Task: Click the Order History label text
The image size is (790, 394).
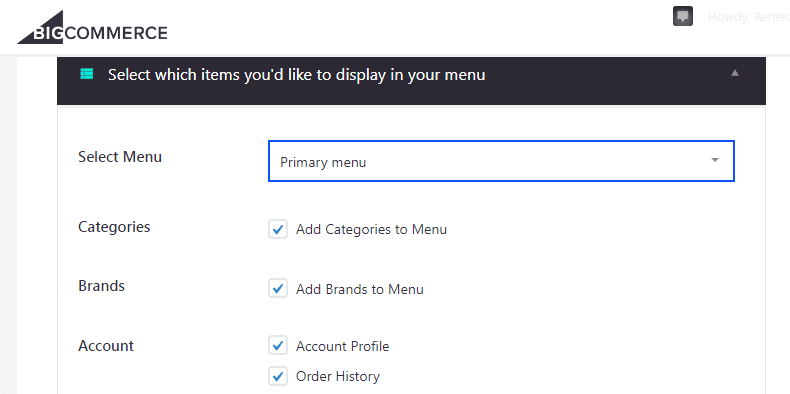Action: (338, 376)
